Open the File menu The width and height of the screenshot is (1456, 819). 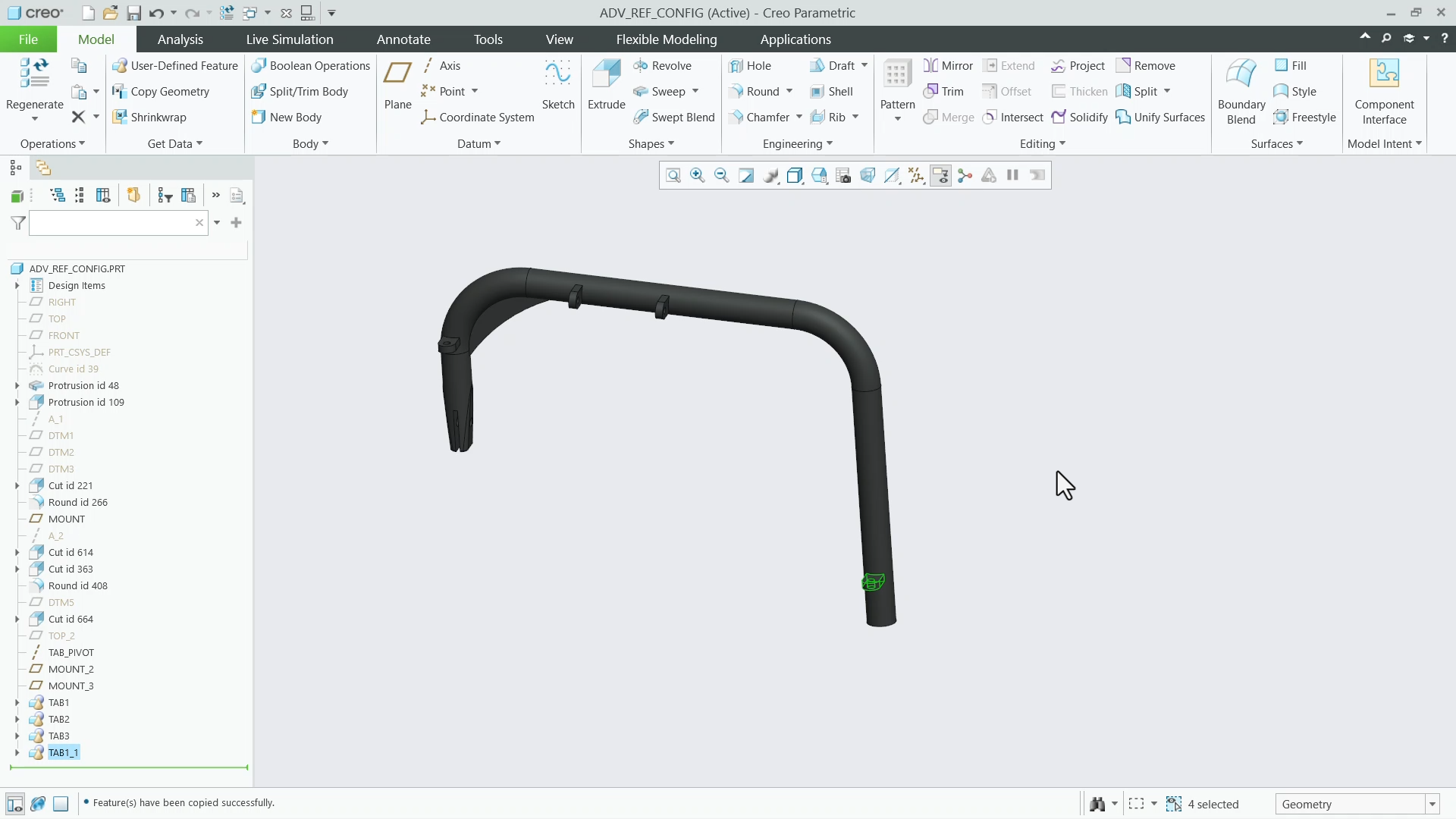(x=28, y=39)
